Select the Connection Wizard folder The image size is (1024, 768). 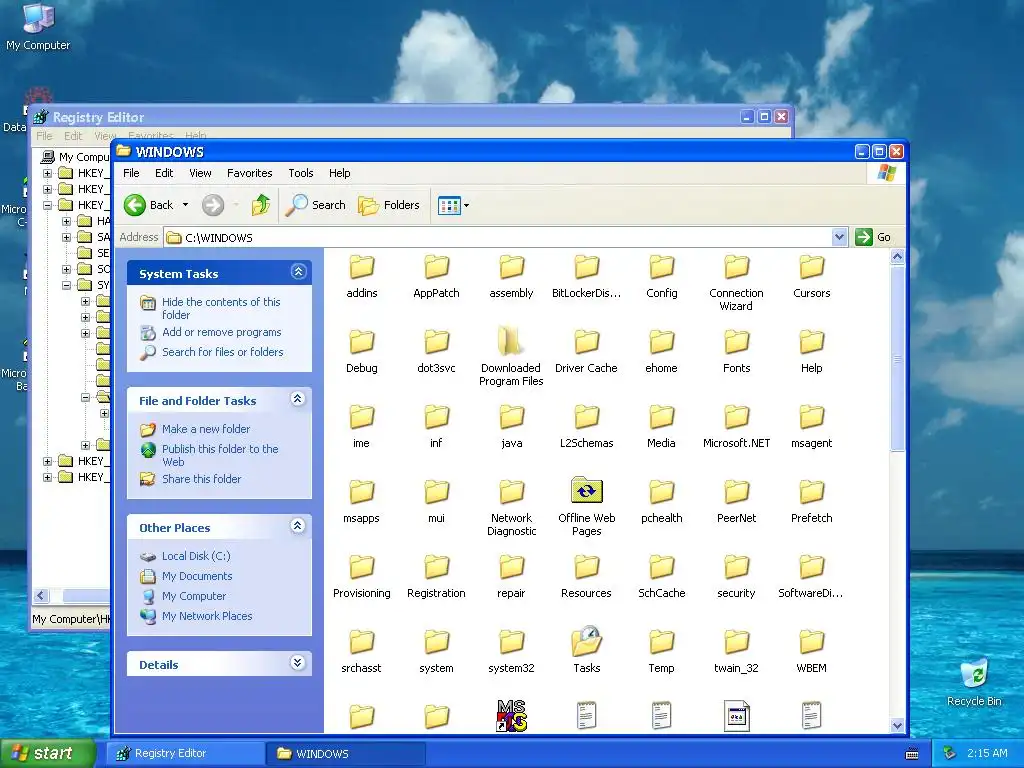pos(736,267)
